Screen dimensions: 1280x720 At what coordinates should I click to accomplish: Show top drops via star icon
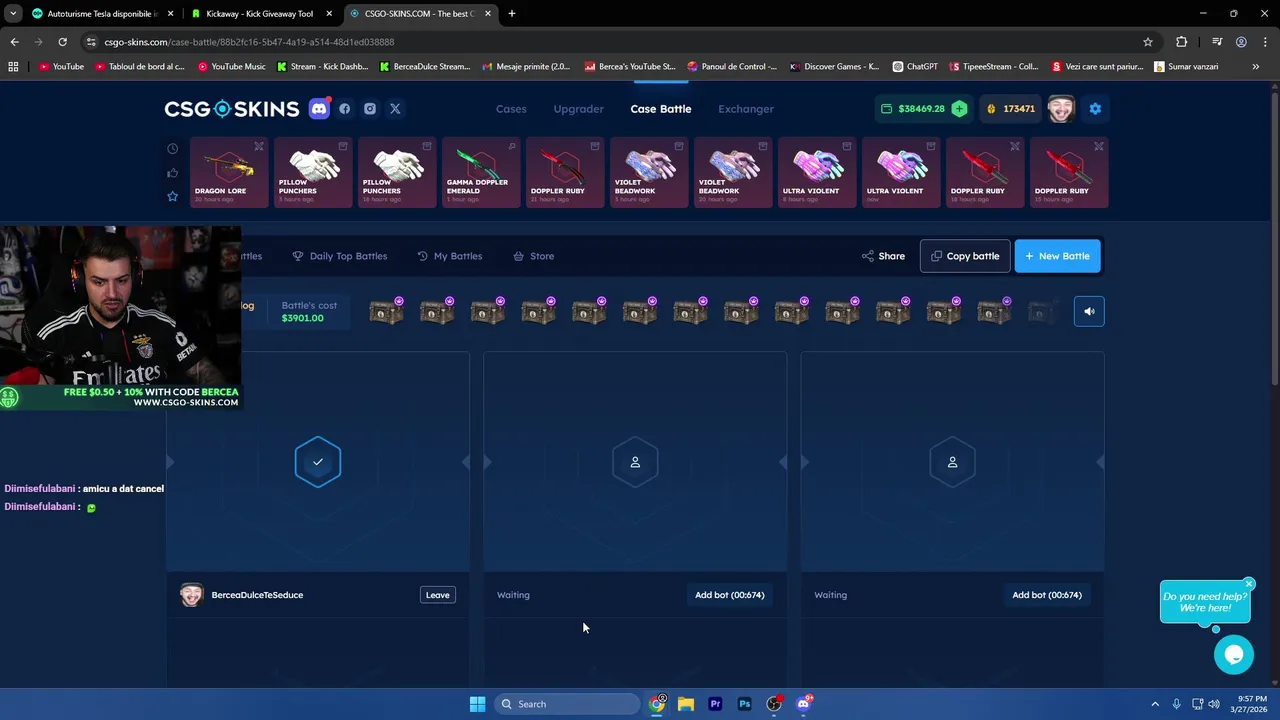tap(172, 196)
